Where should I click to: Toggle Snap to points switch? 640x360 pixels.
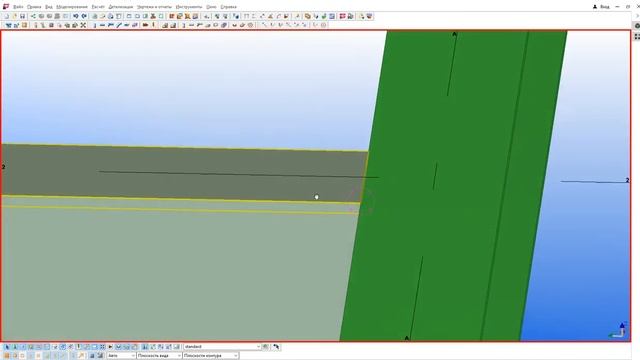pyautogui.click(x=7, y=356)
